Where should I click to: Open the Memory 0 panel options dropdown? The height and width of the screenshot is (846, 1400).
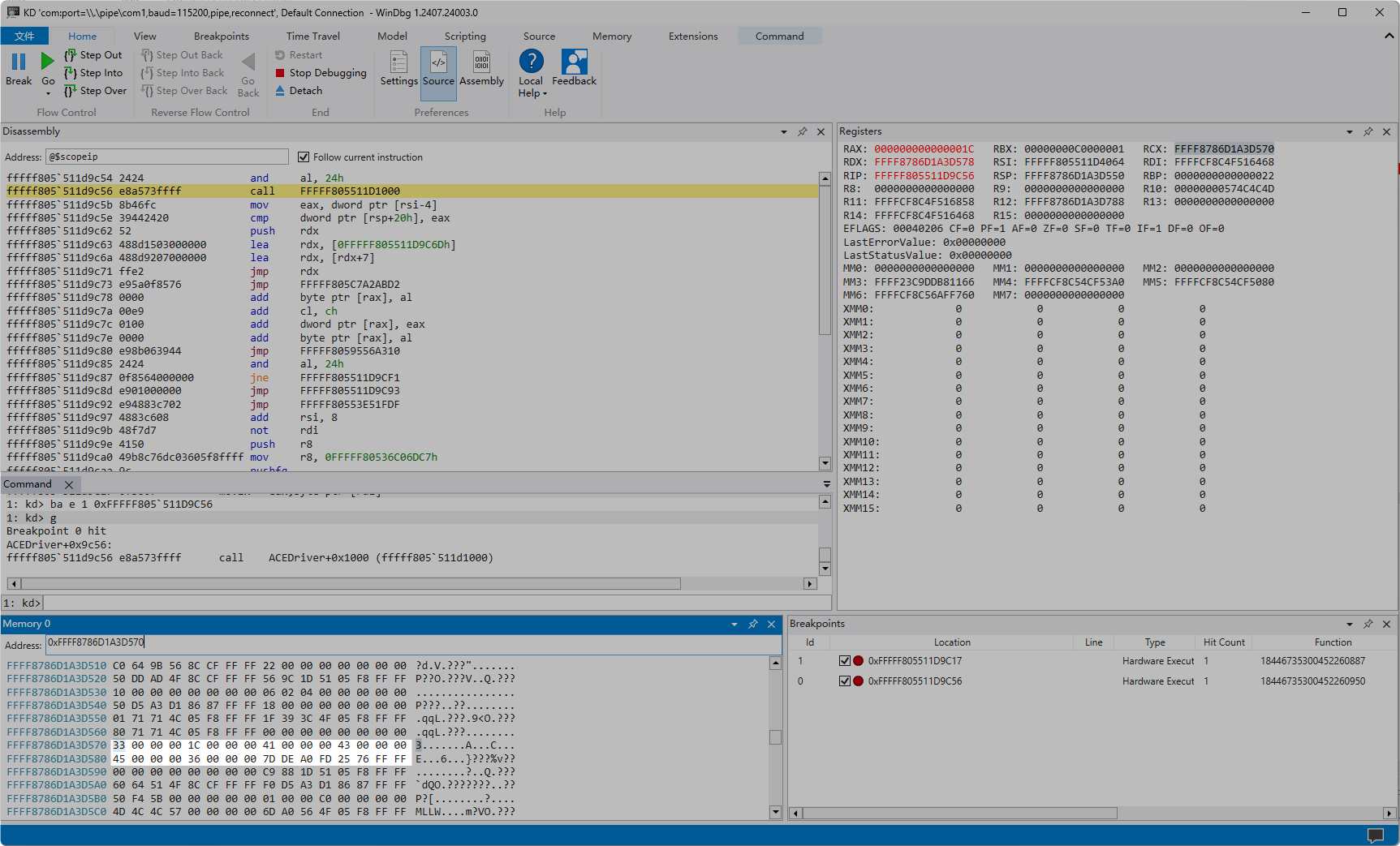tap(734, 624)
